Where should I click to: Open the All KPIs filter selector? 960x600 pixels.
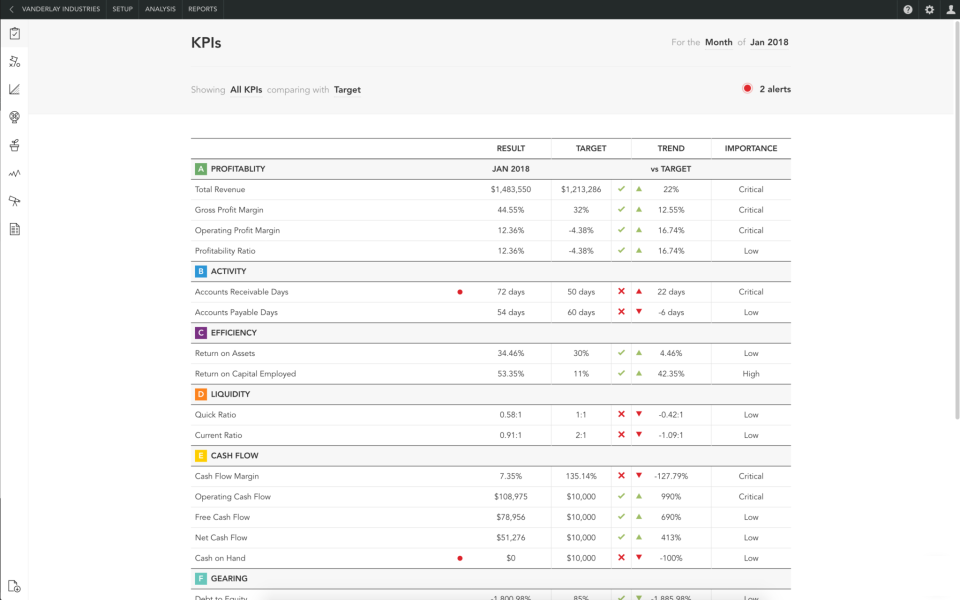pyautogui.click(x=248, y=89)
